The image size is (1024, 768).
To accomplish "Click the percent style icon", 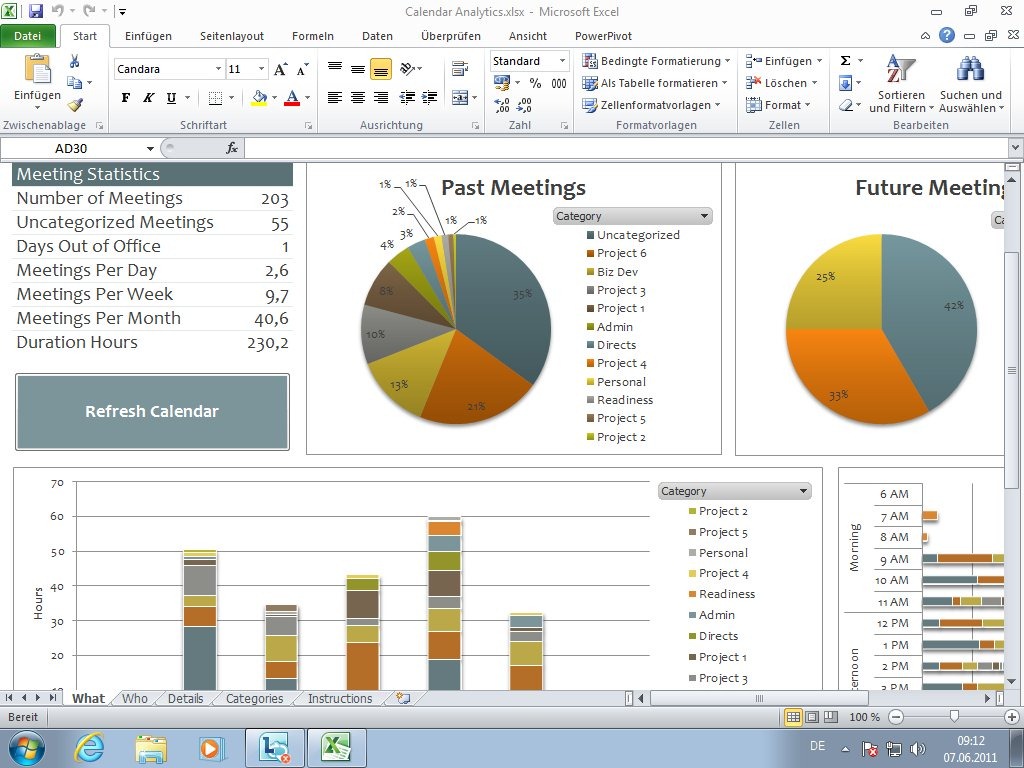I will coord(535,83).
